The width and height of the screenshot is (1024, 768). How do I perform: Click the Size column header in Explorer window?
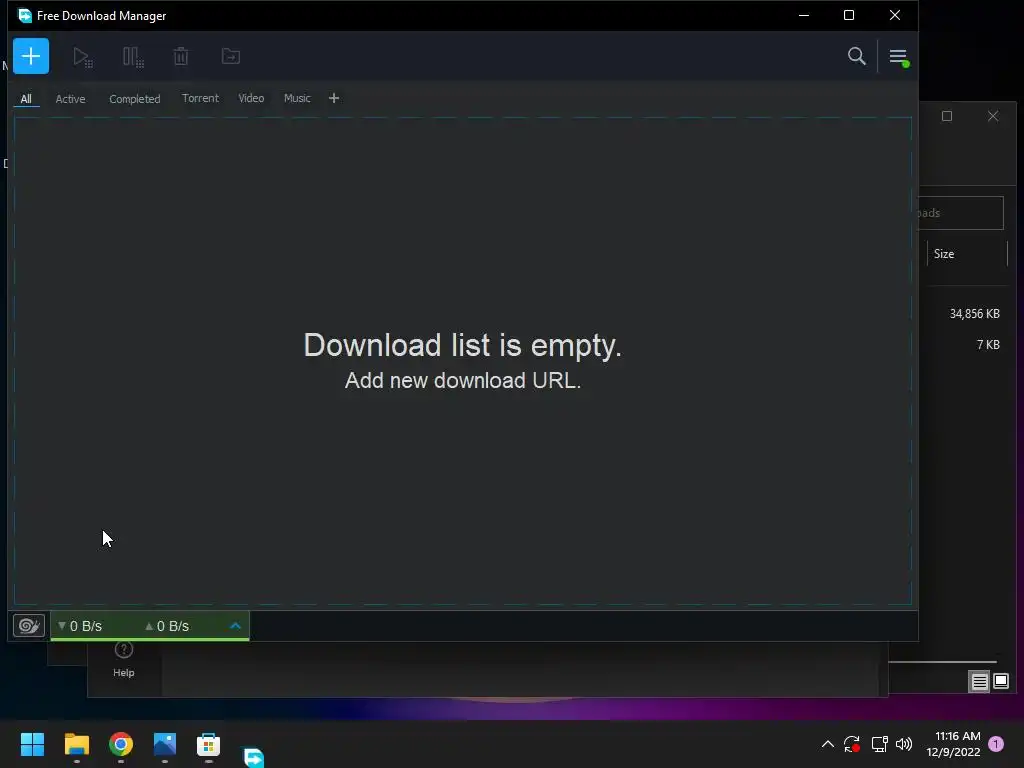967,254
